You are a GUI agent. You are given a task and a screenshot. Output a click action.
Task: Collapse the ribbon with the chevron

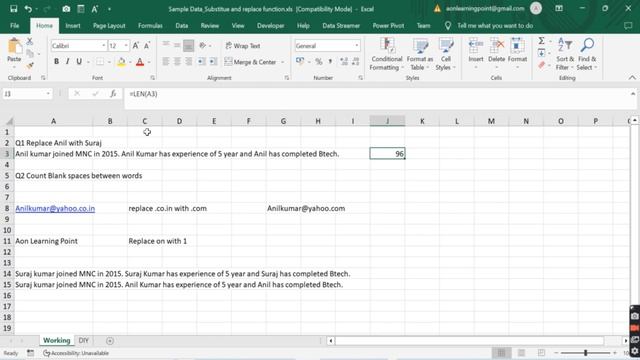pos(632,78)
